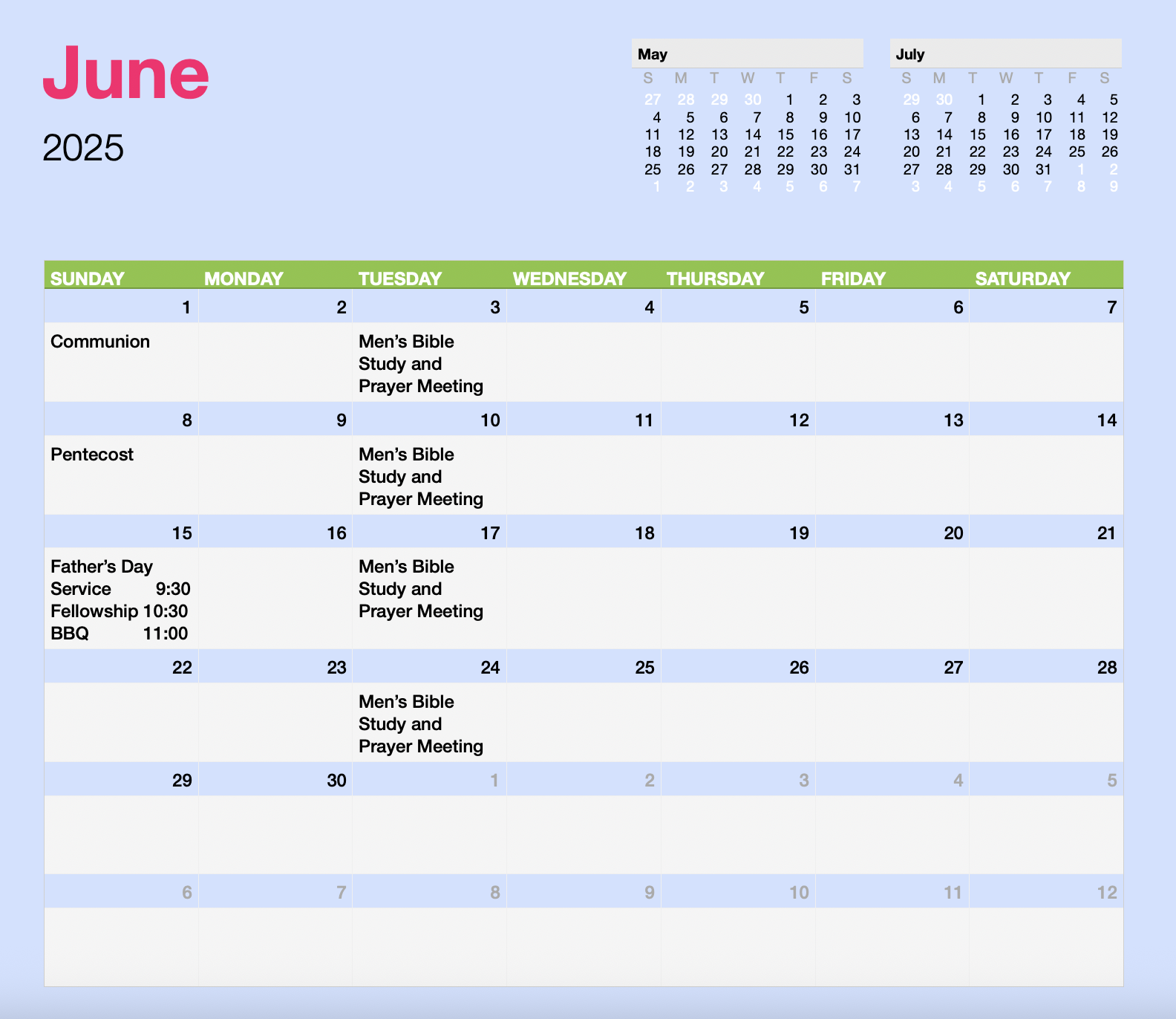
Task: Click the empty event cell under June 30
Action: [x=275, y=835]
